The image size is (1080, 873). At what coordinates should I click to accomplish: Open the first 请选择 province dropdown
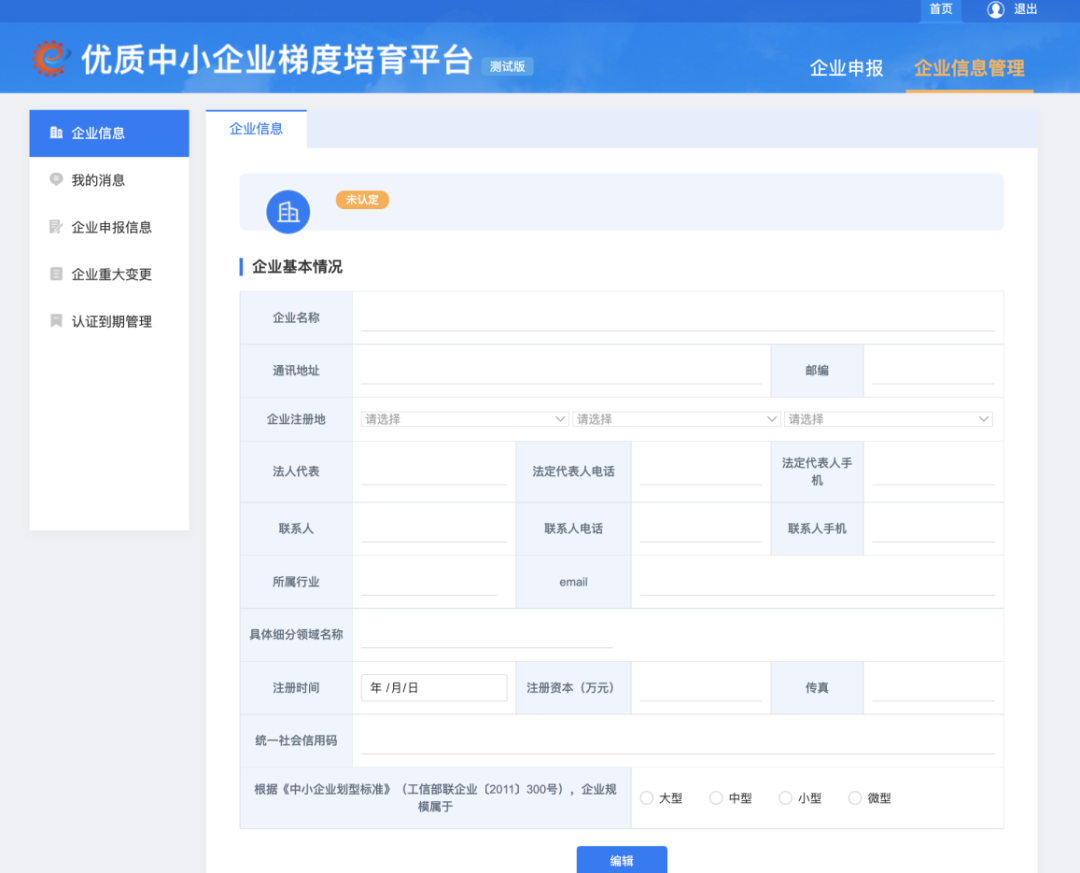point(463,418)
